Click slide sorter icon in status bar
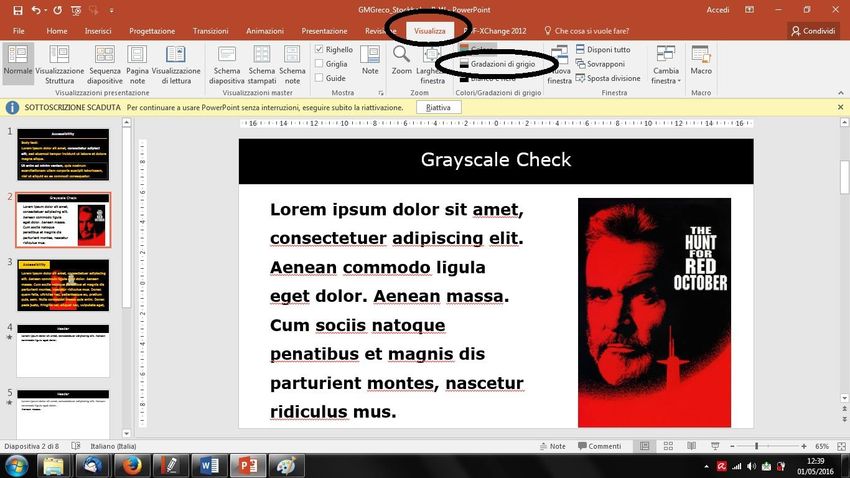Screen dimensions: 850x478 tap(668, 446)
